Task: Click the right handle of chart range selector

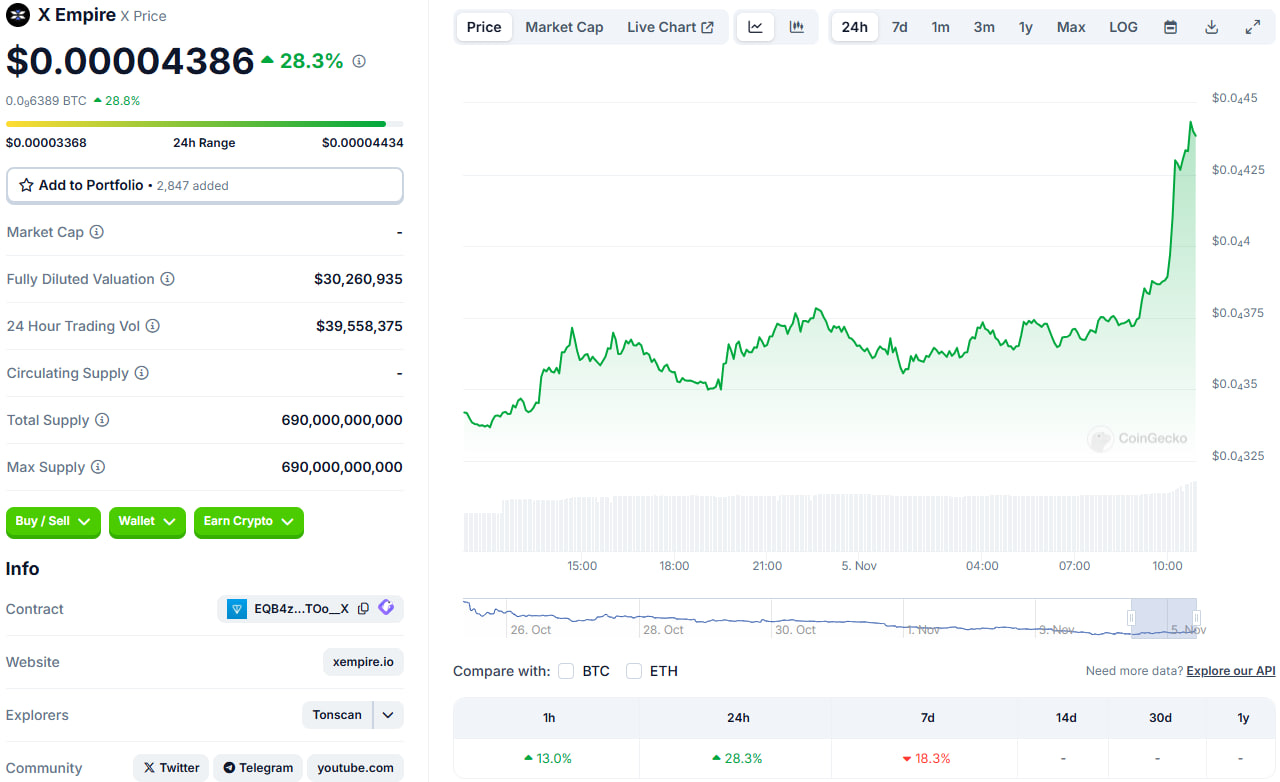Action: 1196,618
